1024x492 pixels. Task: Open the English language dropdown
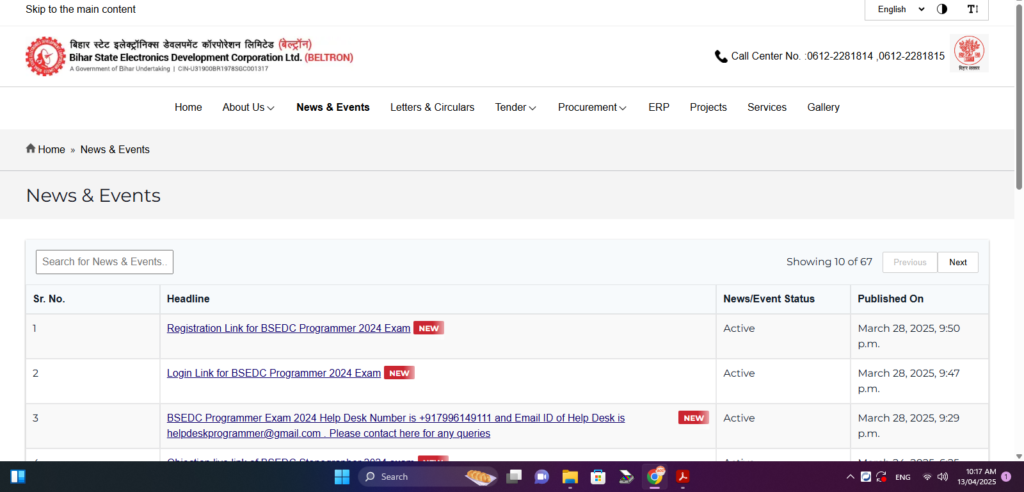click(x=900, y=9)
